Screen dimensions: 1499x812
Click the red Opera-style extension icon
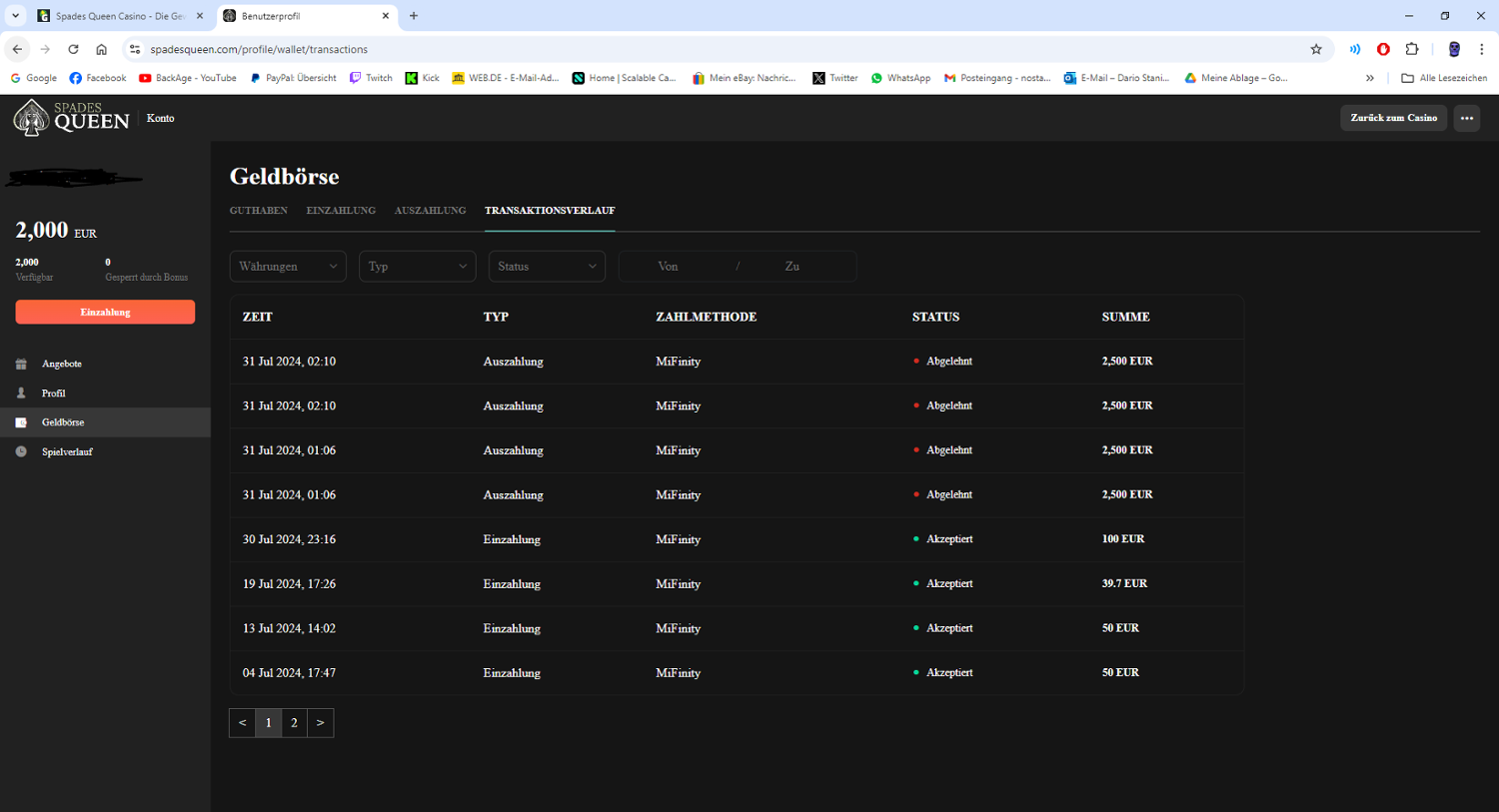1383,49
